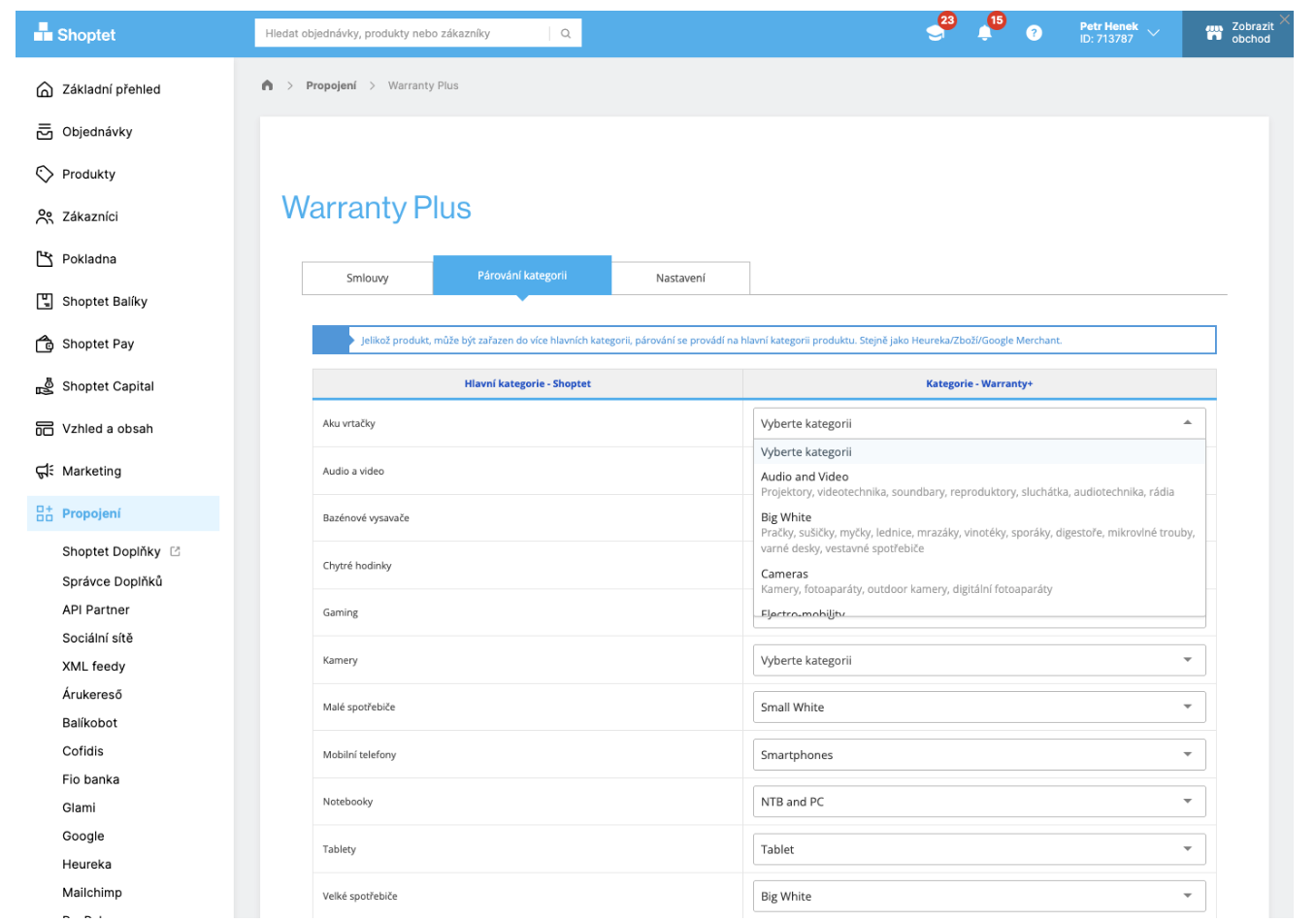The height and width of the screenshot is (922, 1316).
Task: Click the graduation cap notifications icon
Action: click(x=936, y=33)
